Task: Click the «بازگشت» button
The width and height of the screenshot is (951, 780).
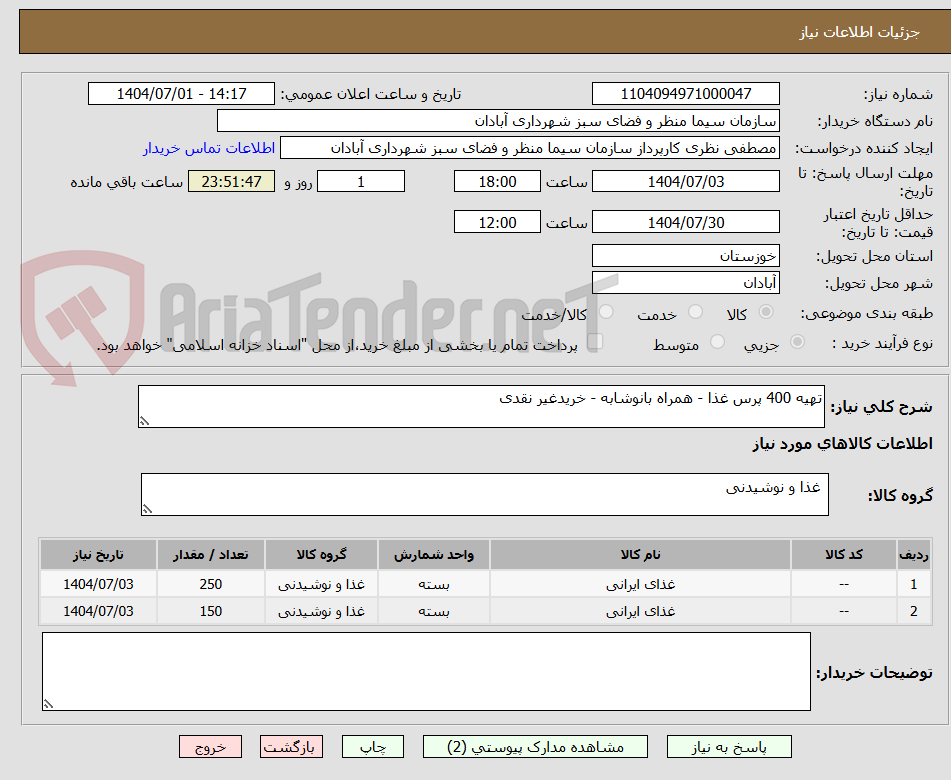Action: [x=291, y=746]
